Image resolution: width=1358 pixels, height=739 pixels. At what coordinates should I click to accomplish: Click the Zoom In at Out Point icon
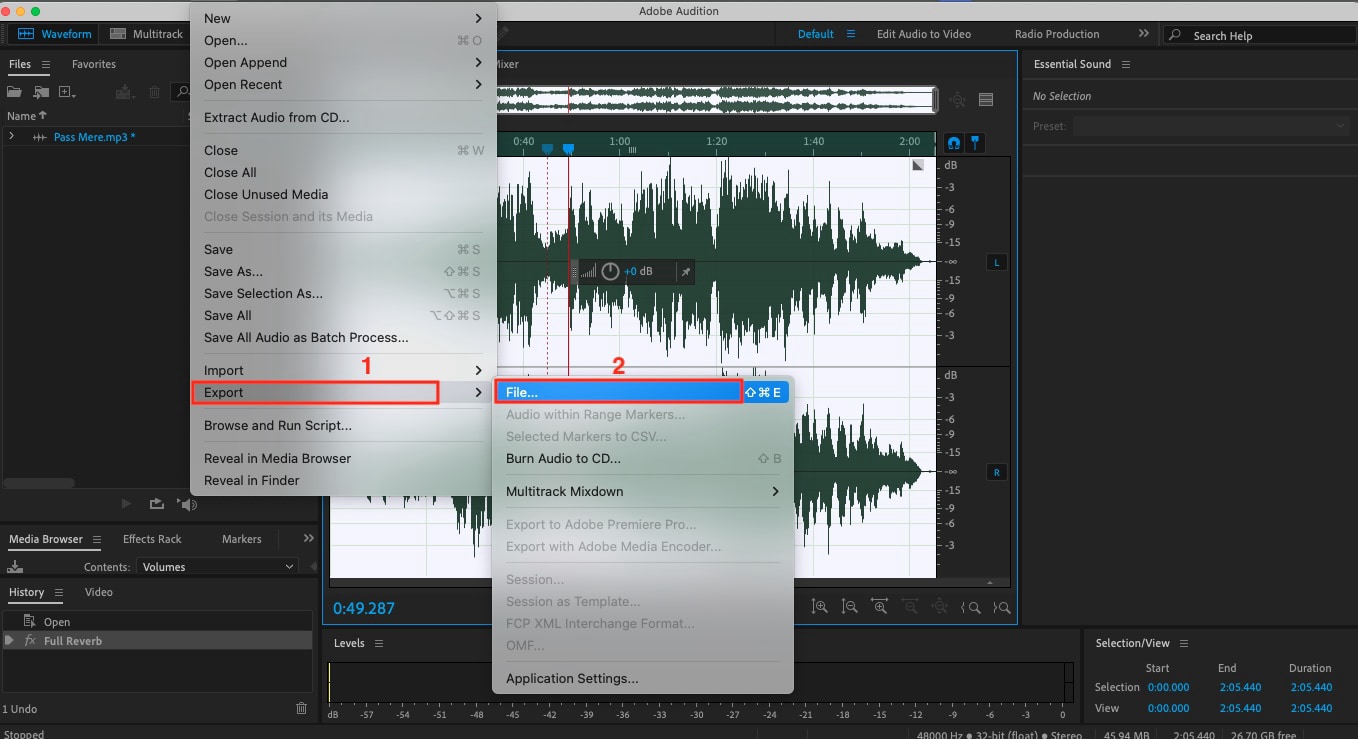point(1001,607)
